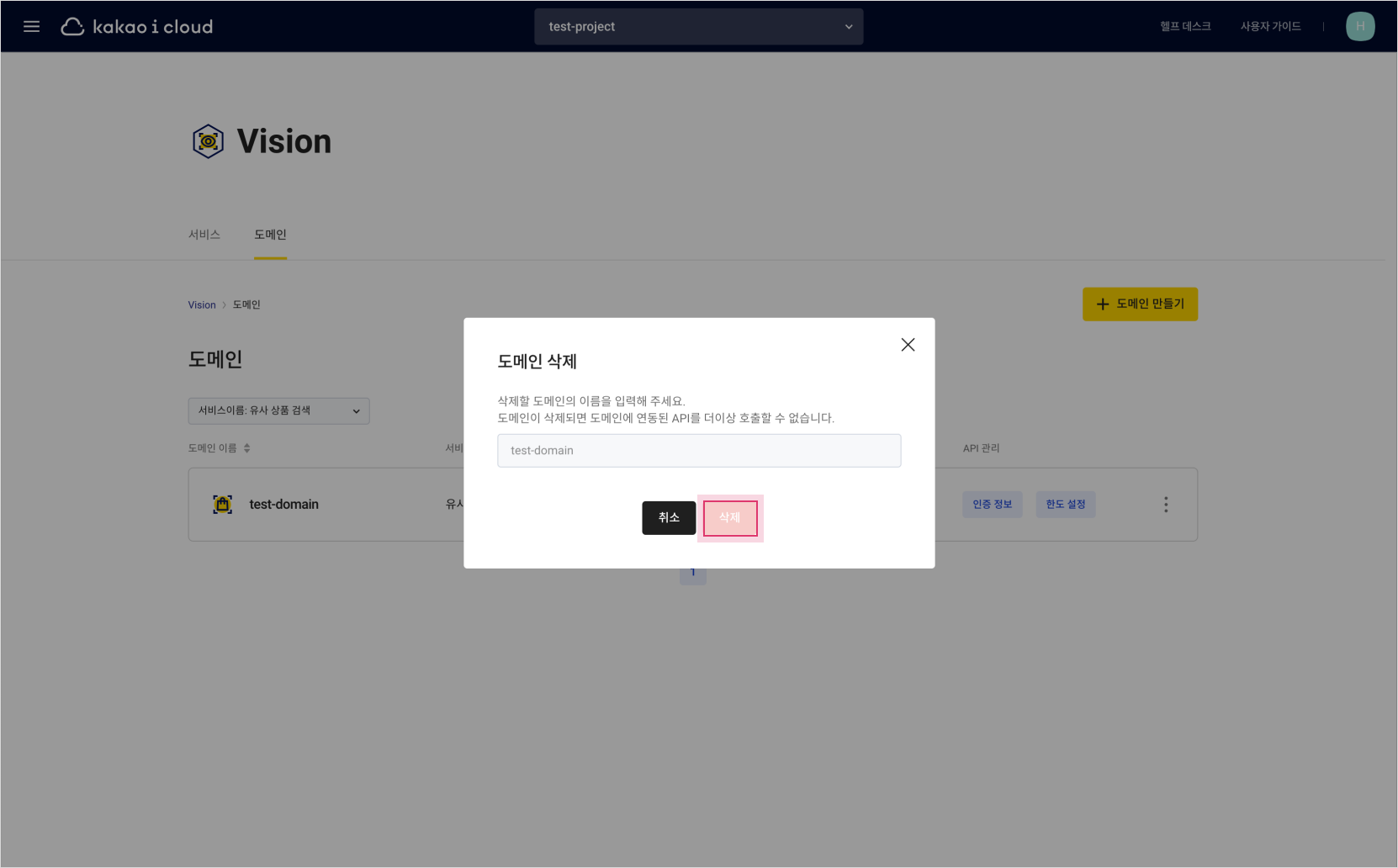Open the test-domain row kebab menu
Screen dimensions: 1398x868
pos(1165,505)
